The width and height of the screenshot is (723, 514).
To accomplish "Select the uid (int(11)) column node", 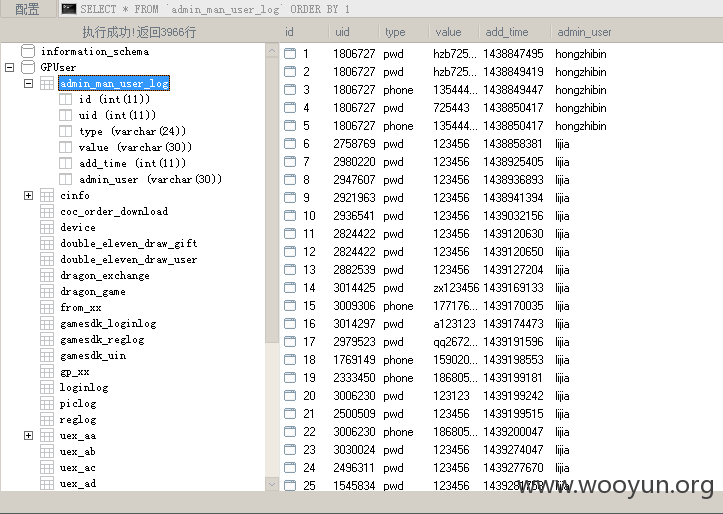I will point(117,115).
